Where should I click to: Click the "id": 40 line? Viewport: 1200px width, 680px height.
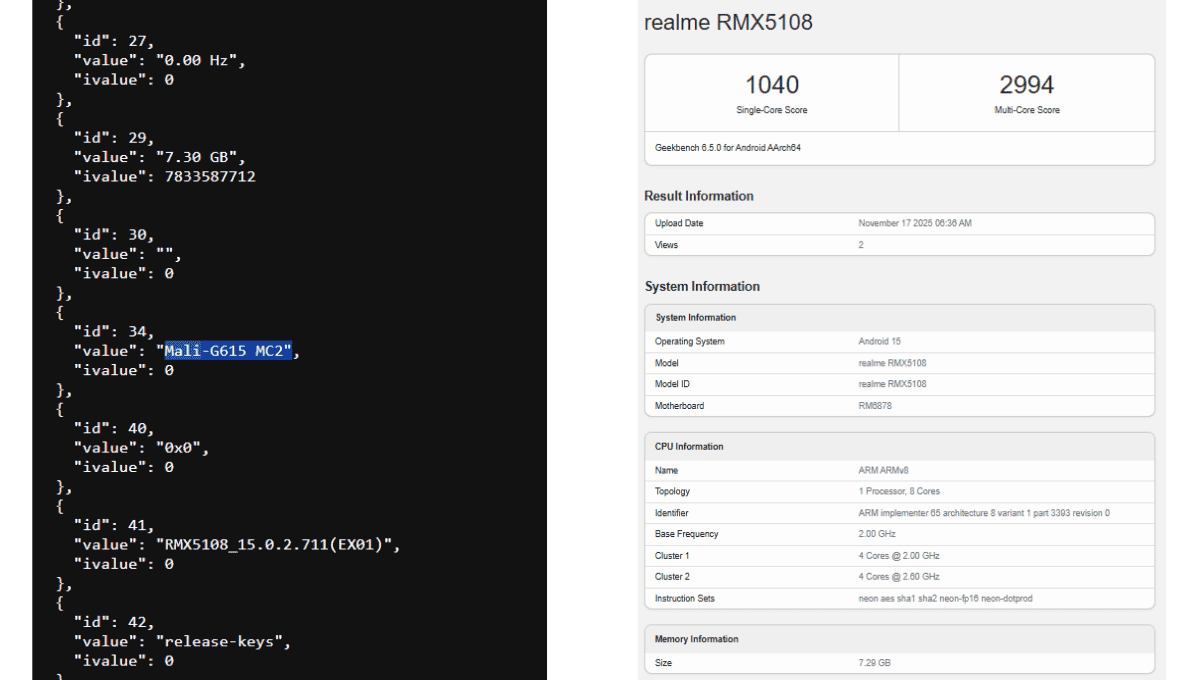[x=113, y=429]
